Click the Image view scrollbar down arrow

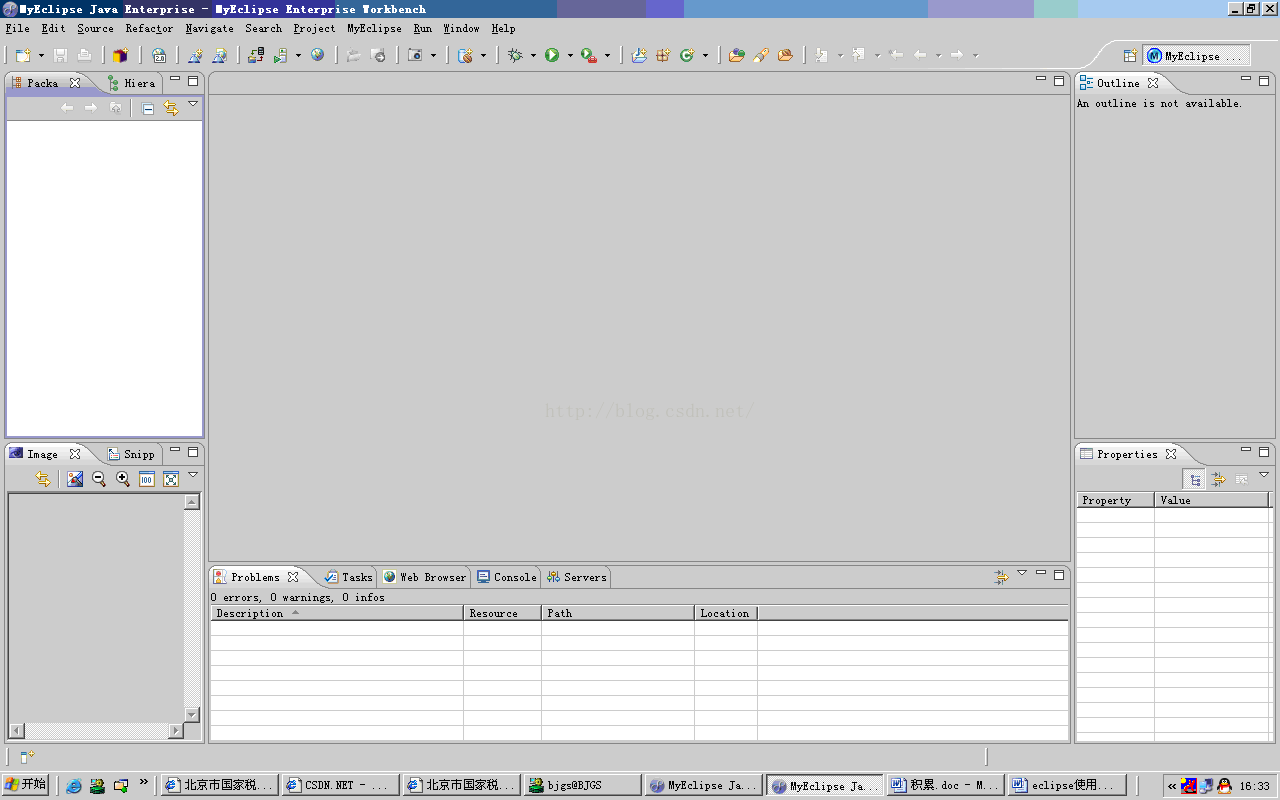click(192, 714)
